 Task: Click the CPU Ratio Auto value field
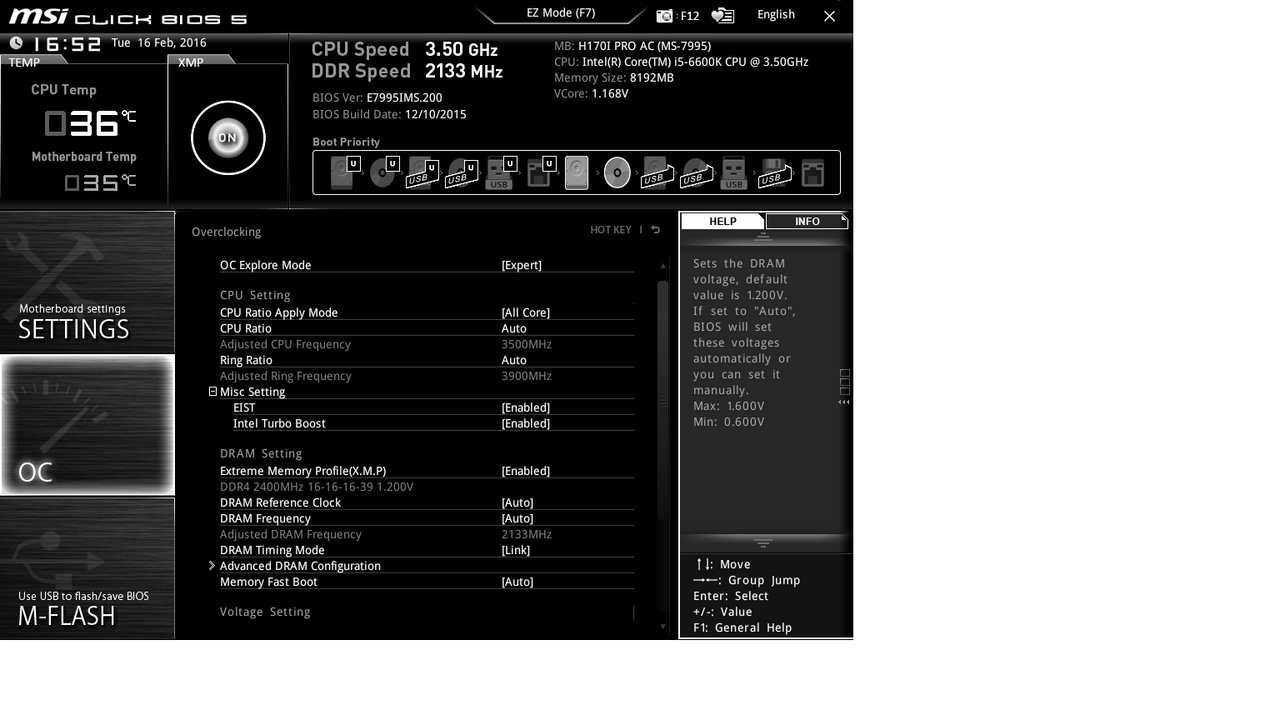click(x=514, y=329)
